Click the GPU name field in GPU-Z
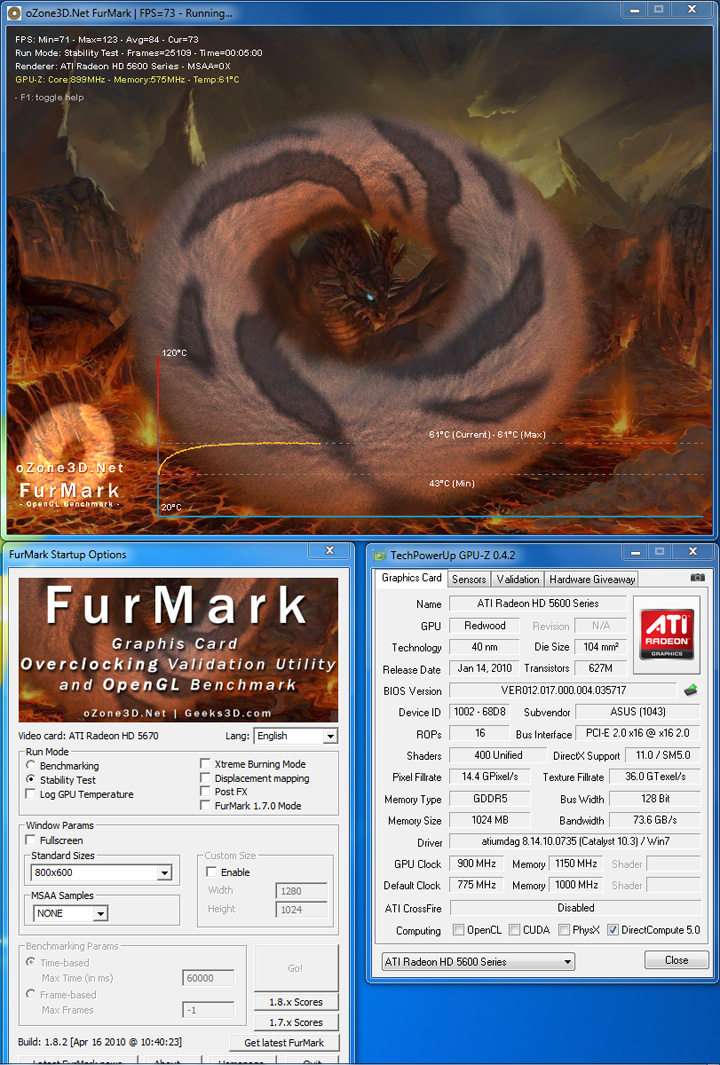The image size is (720, 1065). pyautogui.click(x=537, y=603)
